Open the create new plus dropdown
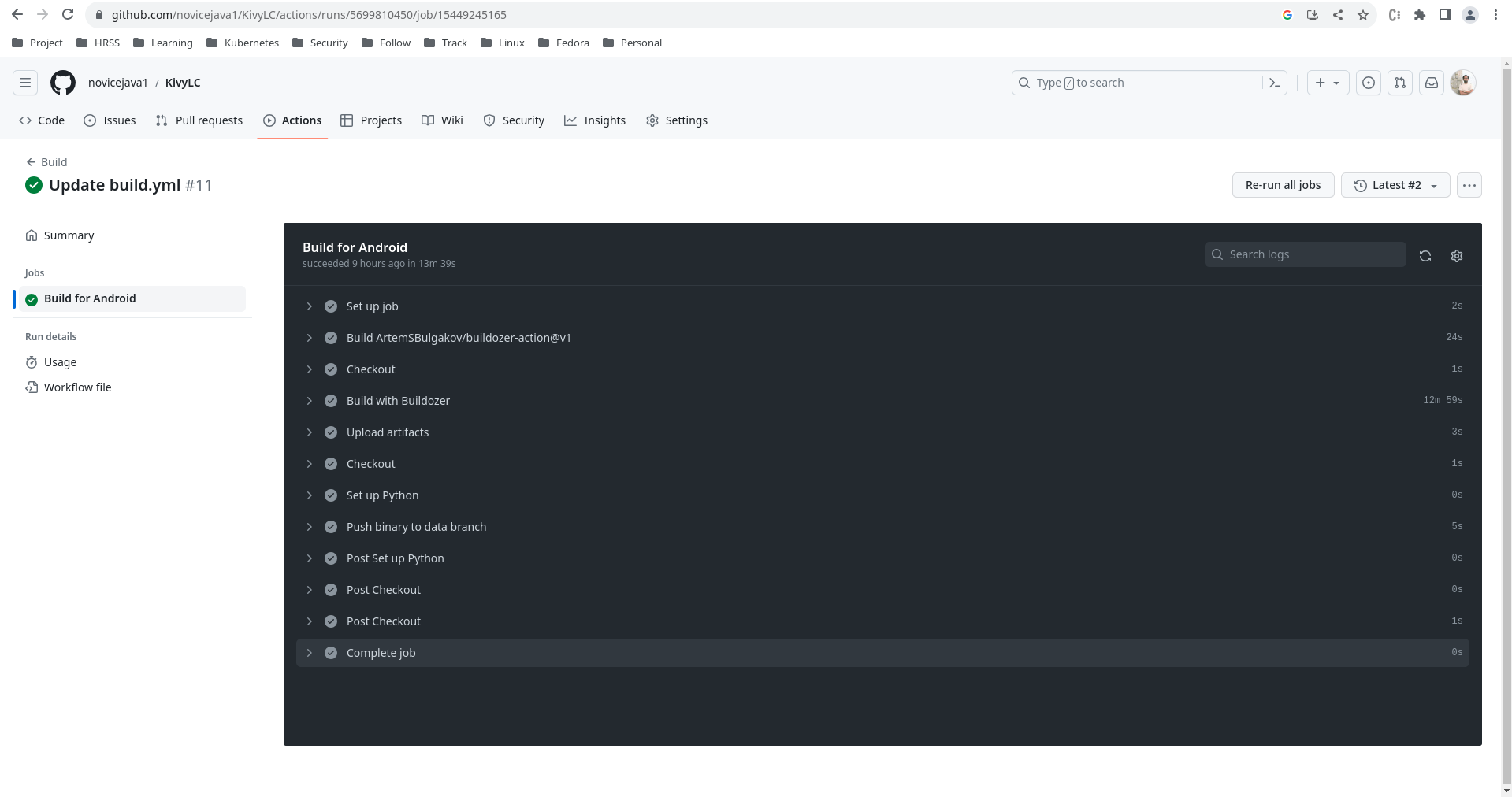Image resolution: width=1512 pixels, height=797 pixels. (1328, 83)
